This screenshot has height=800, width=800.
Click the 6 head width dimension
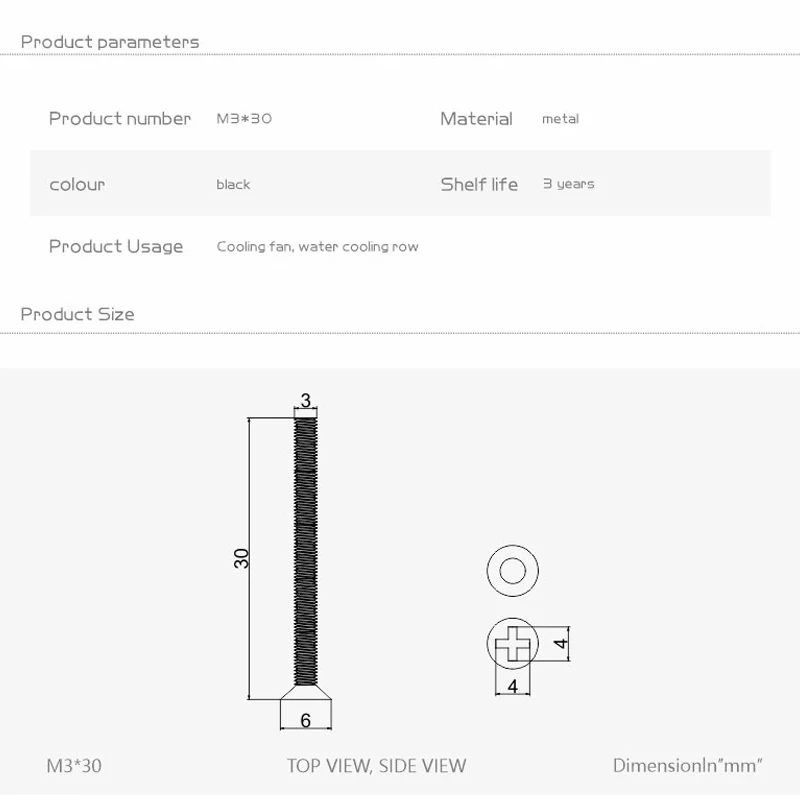(x=306, y=720)
